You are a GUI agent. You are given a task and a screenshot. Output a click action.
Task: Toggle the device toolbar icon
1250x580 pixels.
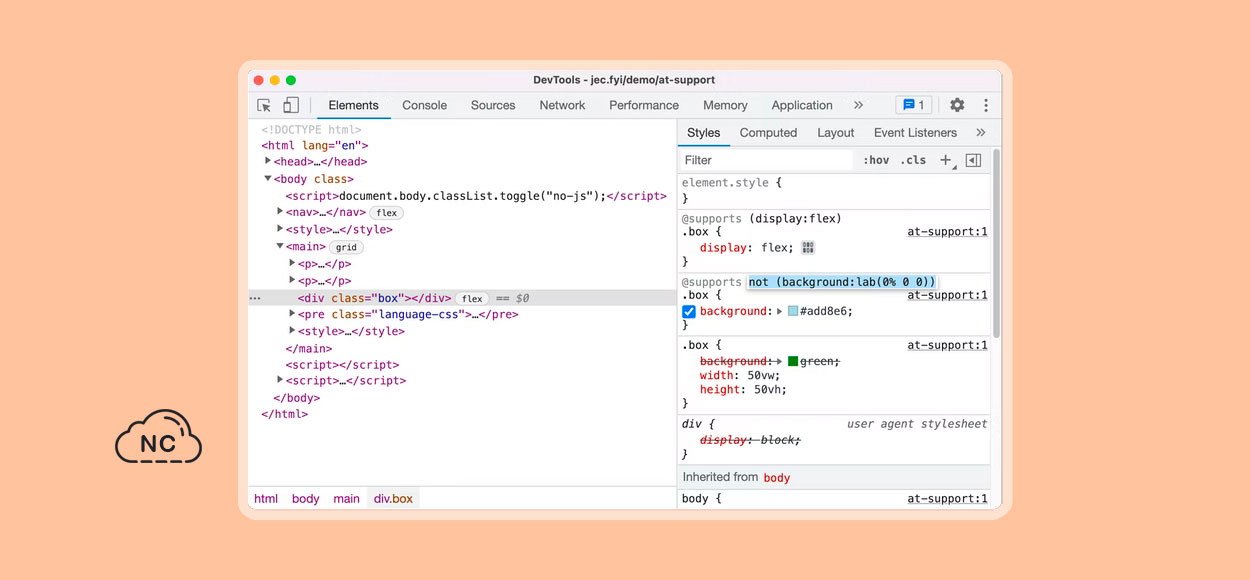click(x=291, y=105)
